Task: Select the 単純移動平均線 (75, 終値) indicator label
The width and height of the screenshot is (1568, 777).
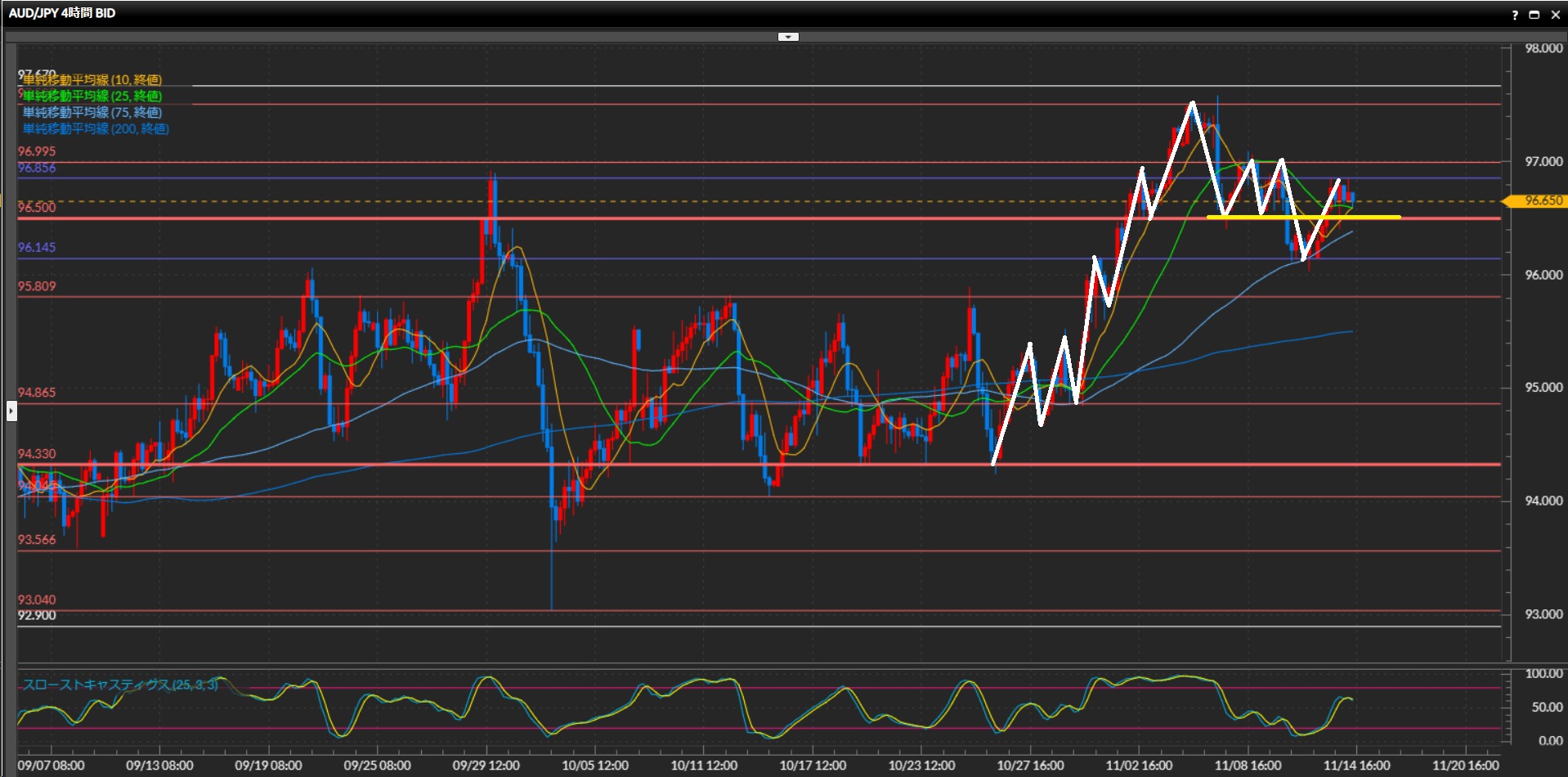Action: pyautogui.click(x=92, y=113)
